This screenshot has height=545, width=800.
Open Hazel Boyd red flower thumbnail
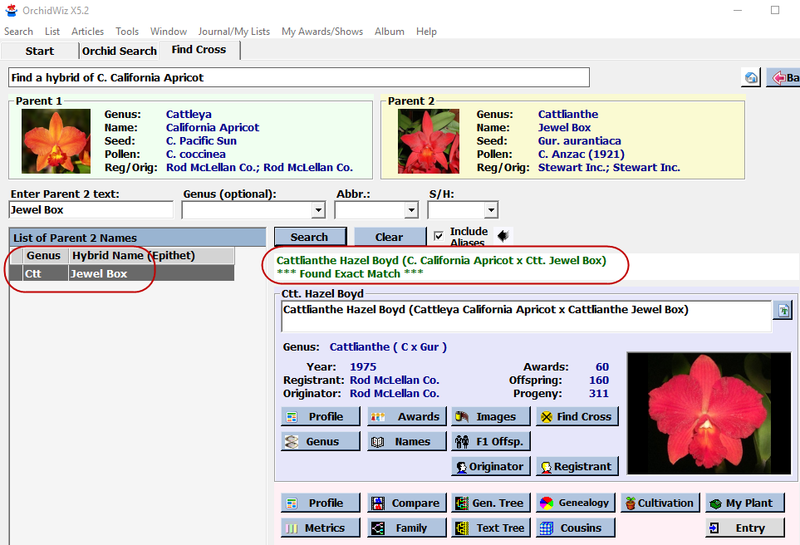point(709,413)
